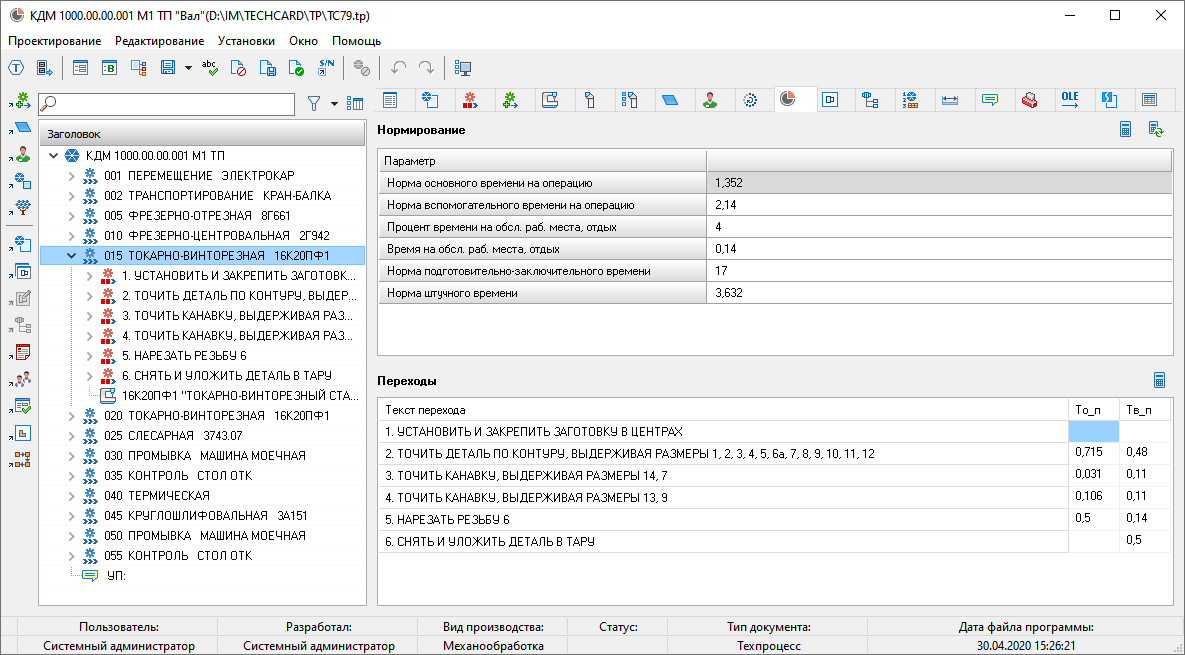Image resolution: width=1185 pixels, height=655 pixels.
Task: Click the calculator icon in Нормирование header
Action: 1126,129
